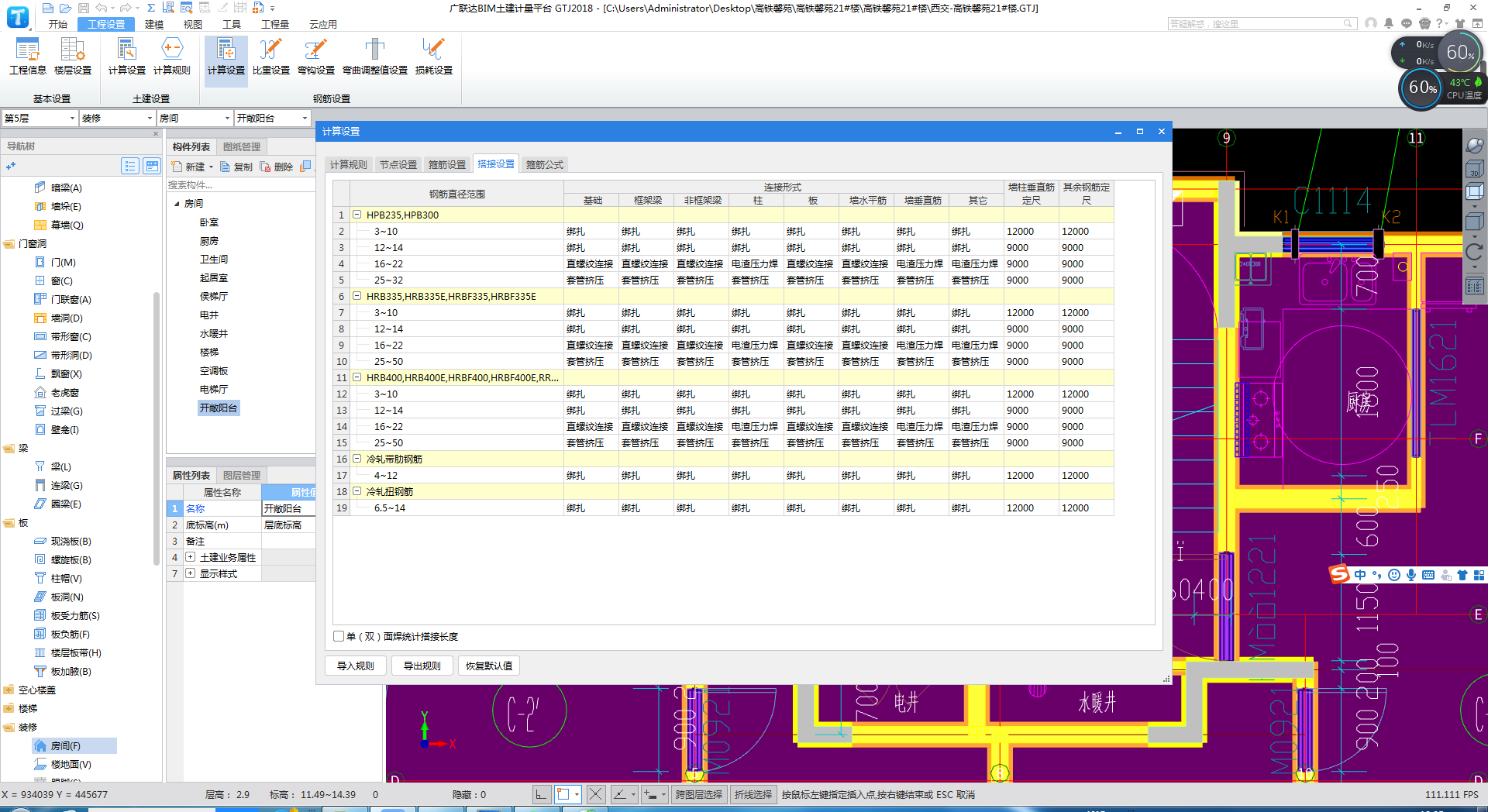Open 工程信息 project info tool

point(27,56)
